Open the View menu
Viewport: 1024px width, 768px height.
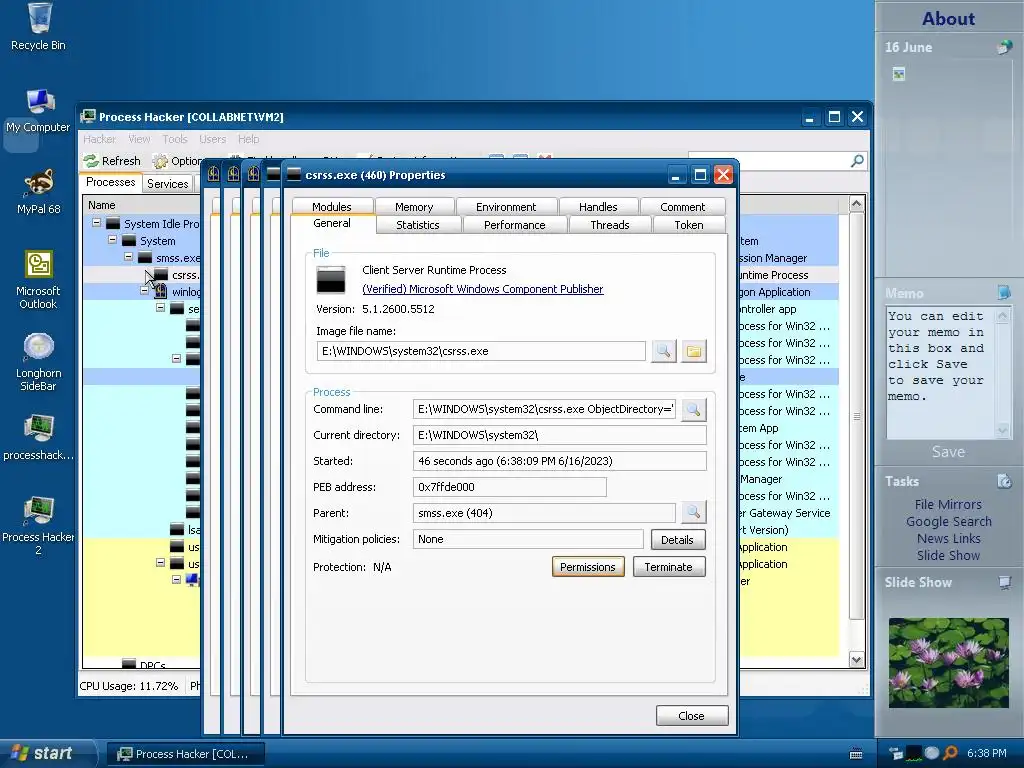pyautogui.click(x=139, y=139)
